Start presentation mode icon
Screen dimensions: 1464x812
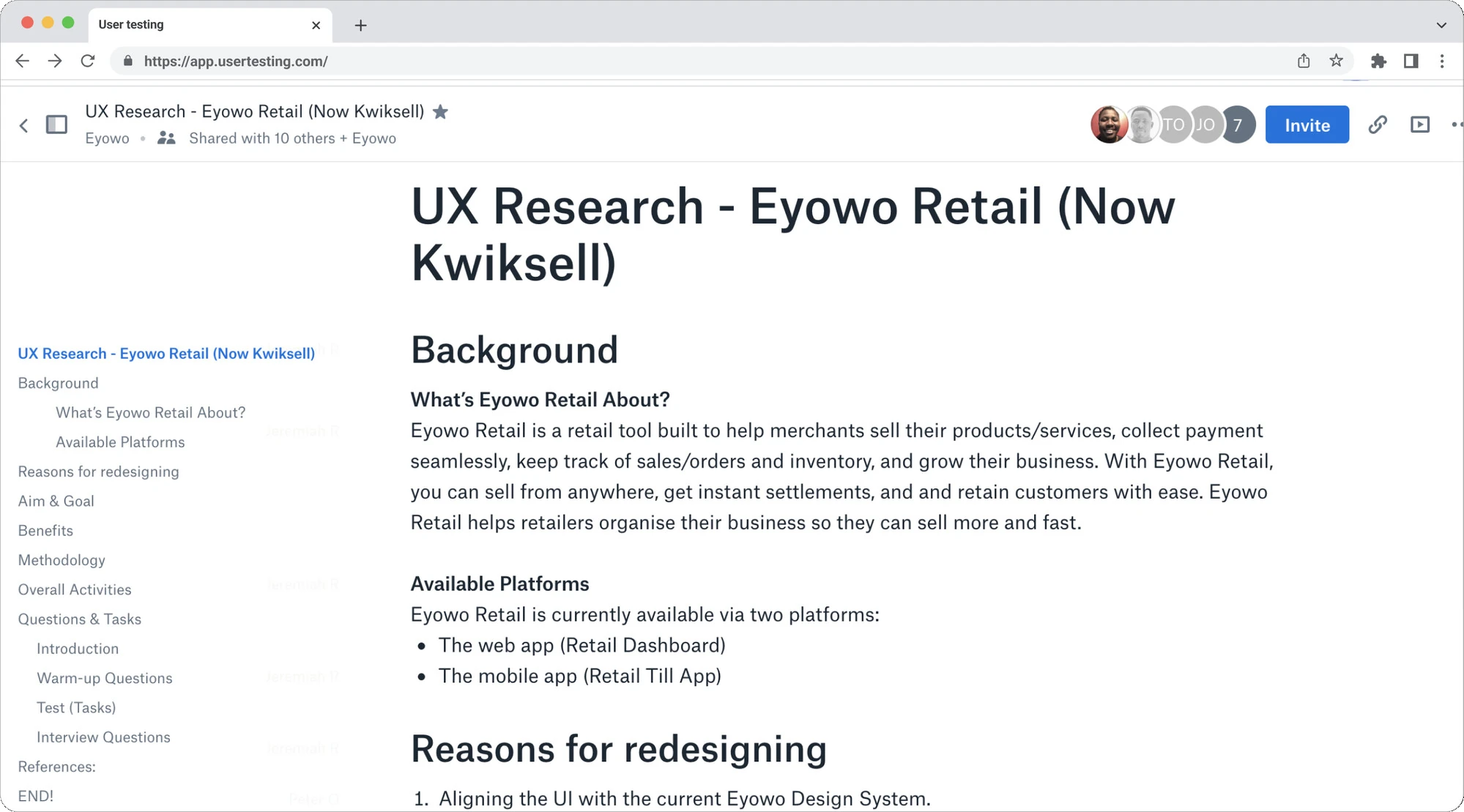1420,124
